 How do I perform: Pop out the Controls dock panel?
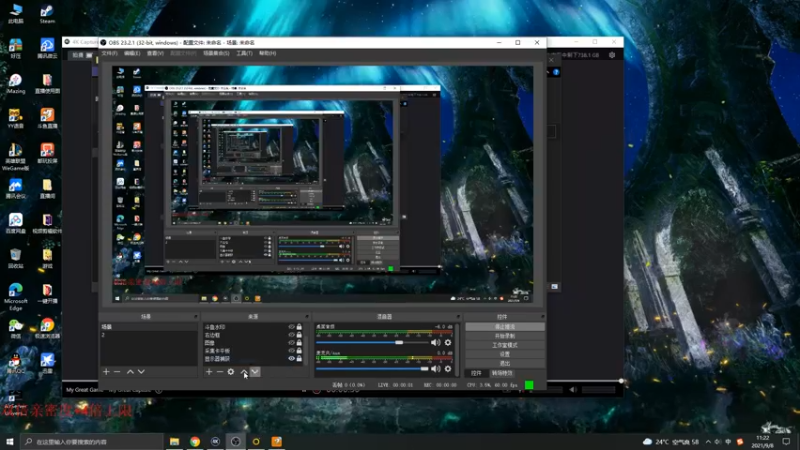tap(542, 317)
